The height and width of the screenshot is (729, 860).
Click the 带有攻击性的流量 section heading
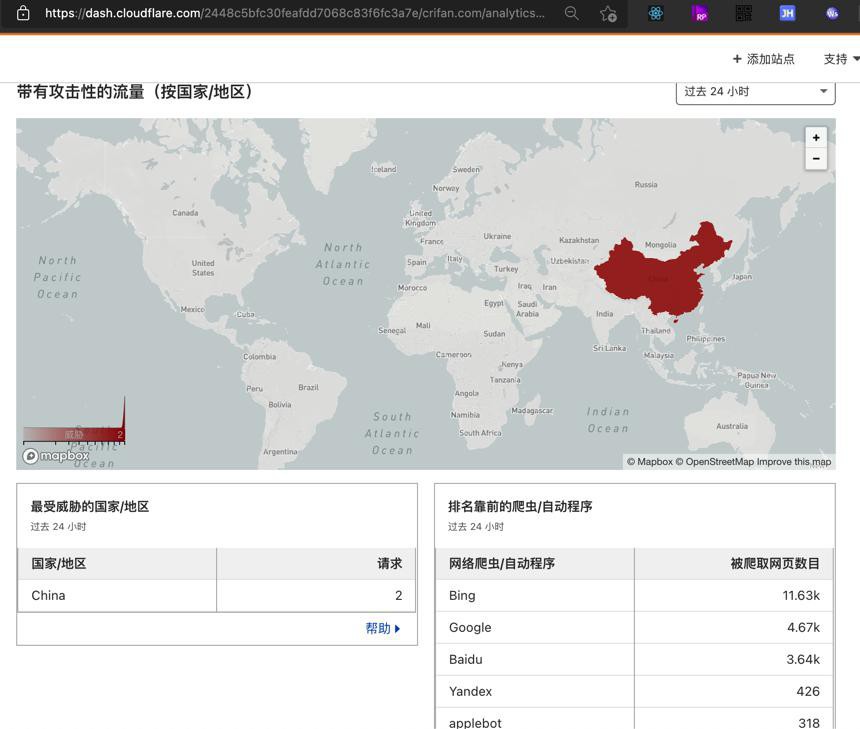click(x=134, y=92)
